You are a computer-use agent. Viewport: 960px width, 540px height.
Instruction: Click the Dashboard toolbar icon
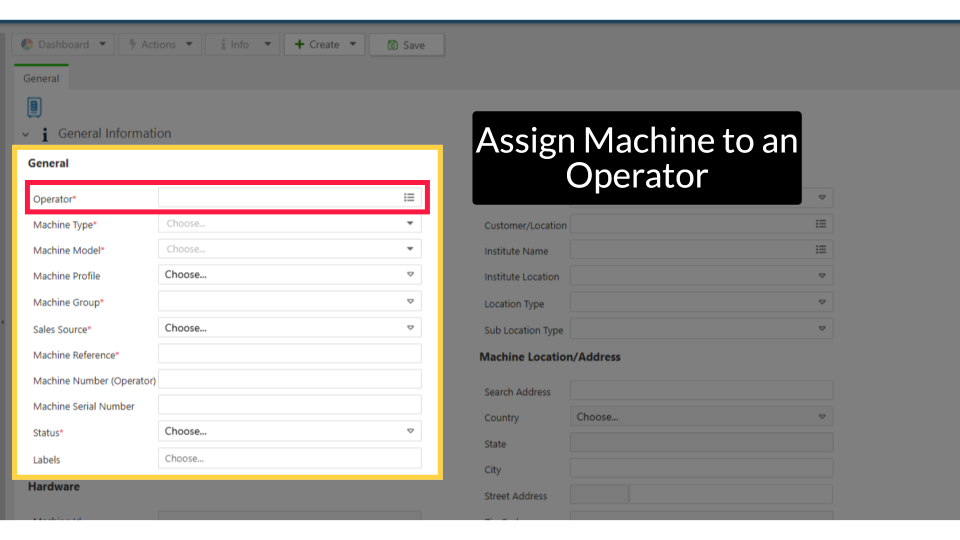[28, 45]
